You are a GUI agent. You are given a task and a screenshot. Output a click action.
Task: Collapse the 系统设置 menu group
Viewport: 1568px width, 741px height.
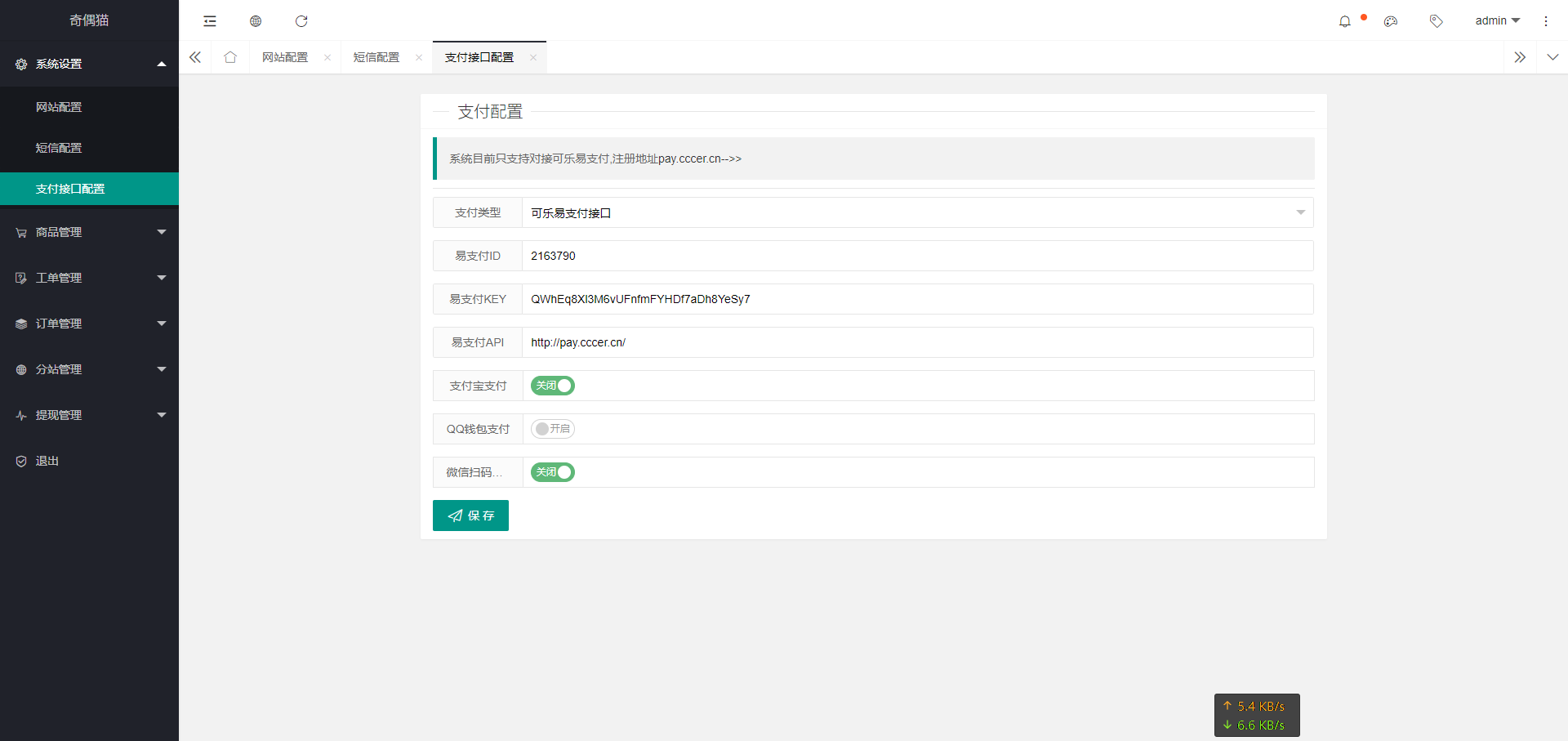[x=162, y=64]
